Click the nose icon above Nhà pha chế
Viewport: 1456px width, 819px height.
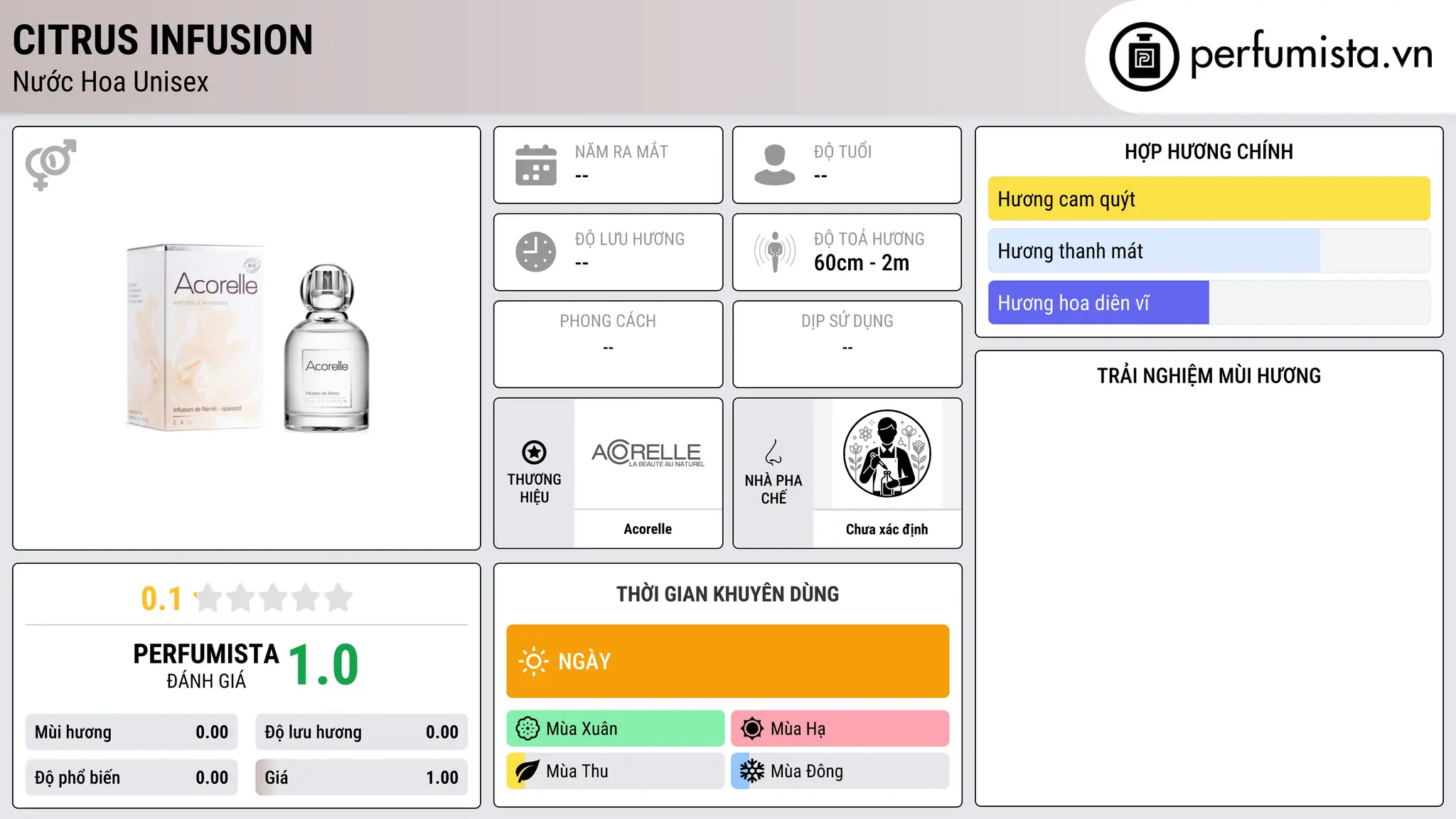pos(773,452)
